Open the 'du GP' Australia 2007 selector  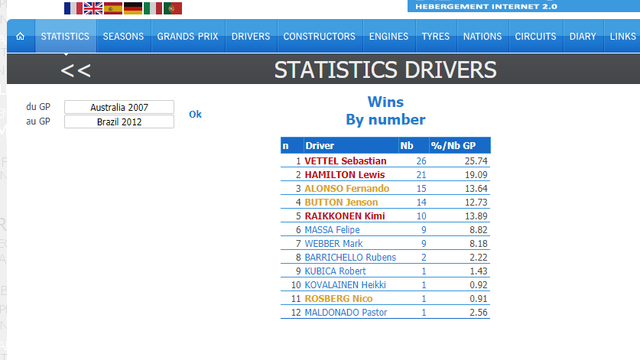click(119, 107)
